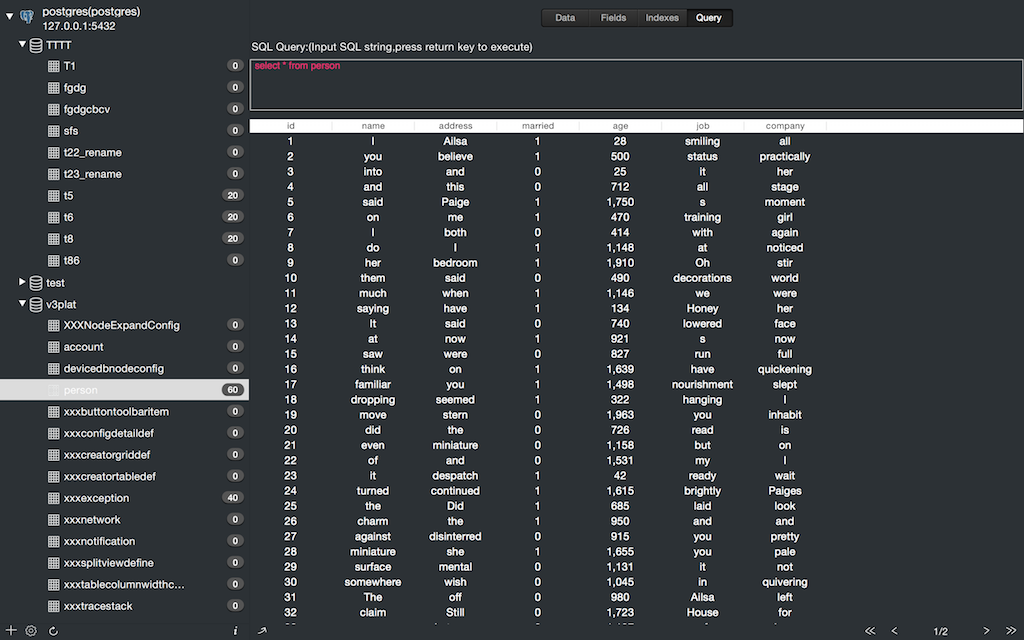The width and height of the screenshot is (1024, 640).
Task: Select the account table in sidebar
Action: [83, 347]
